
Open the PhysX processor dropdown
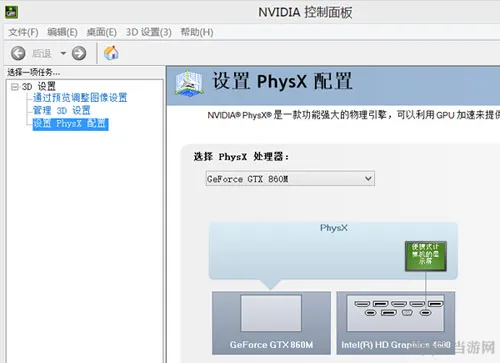click(x=290, y=179)
